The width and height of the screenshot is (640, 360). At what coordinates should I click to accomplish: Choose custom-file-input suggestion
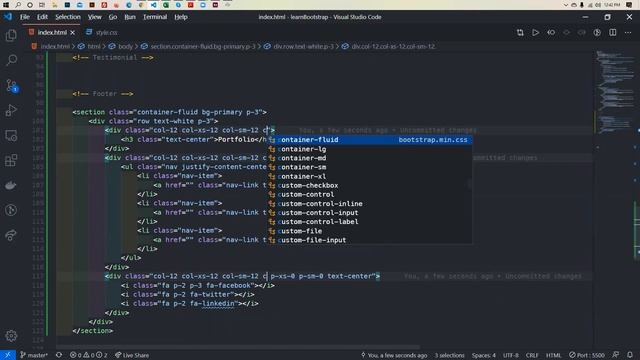click(x=370, y=240)
